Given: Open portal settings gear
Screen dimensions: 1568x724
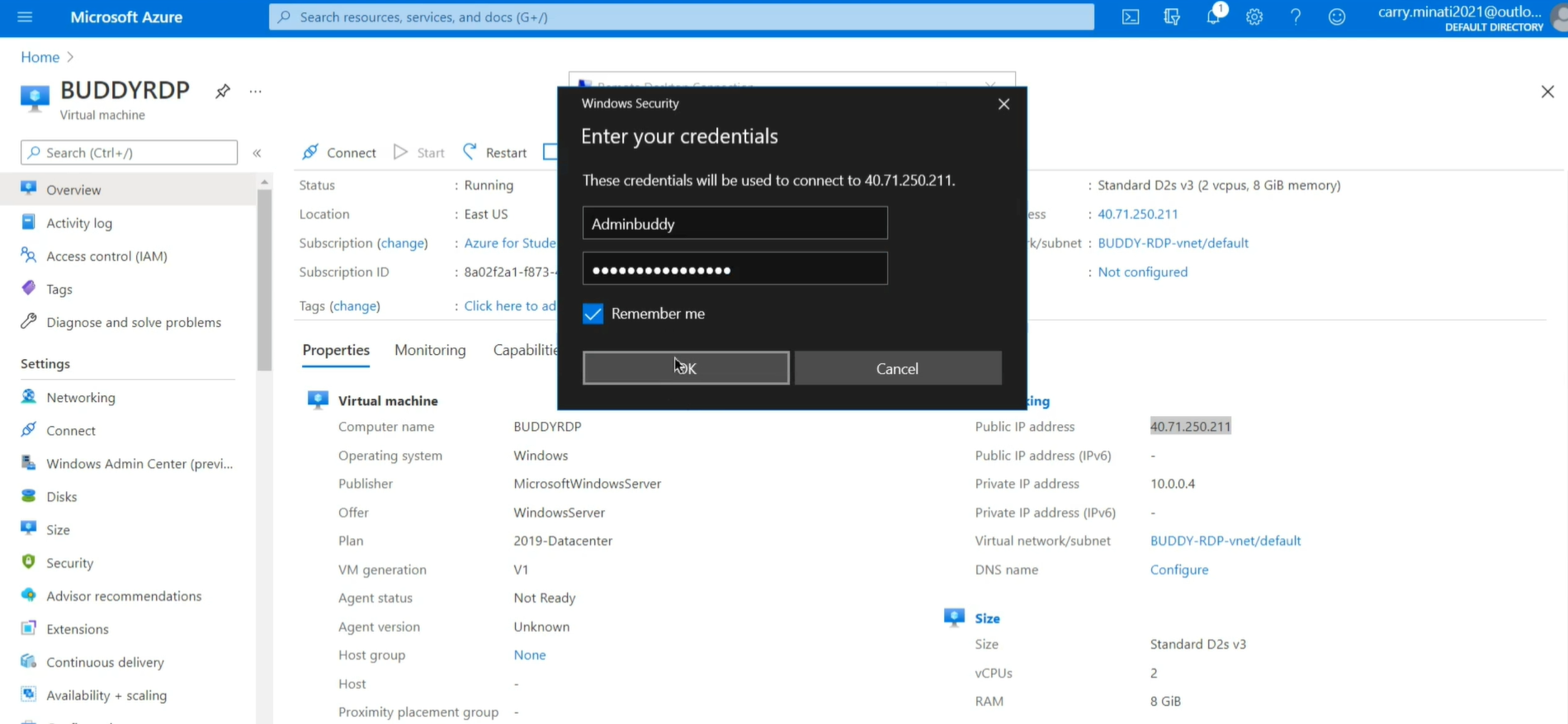Looking at the screenshot, I should 1254,17.
